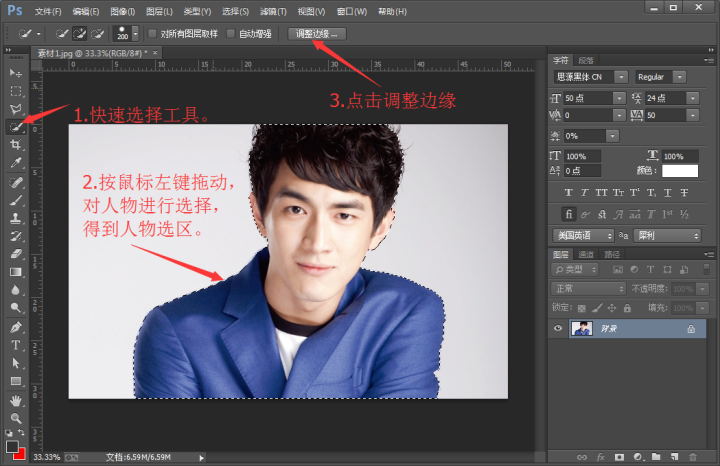Select the Crop tool
720x466 pixels.
[16, 145]
